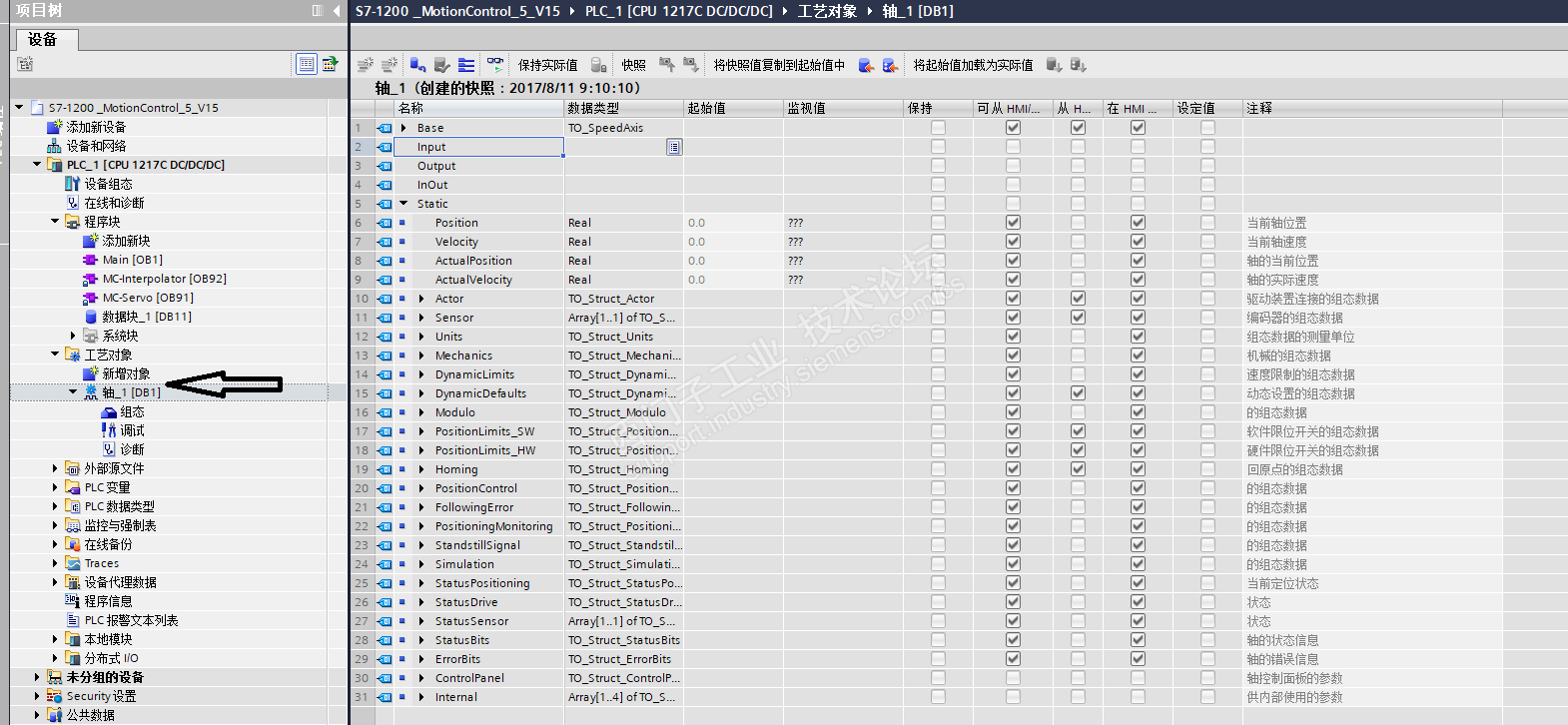Click the snapshot camera download icon
Viewport: 1568px width, 725px height.
690,65
